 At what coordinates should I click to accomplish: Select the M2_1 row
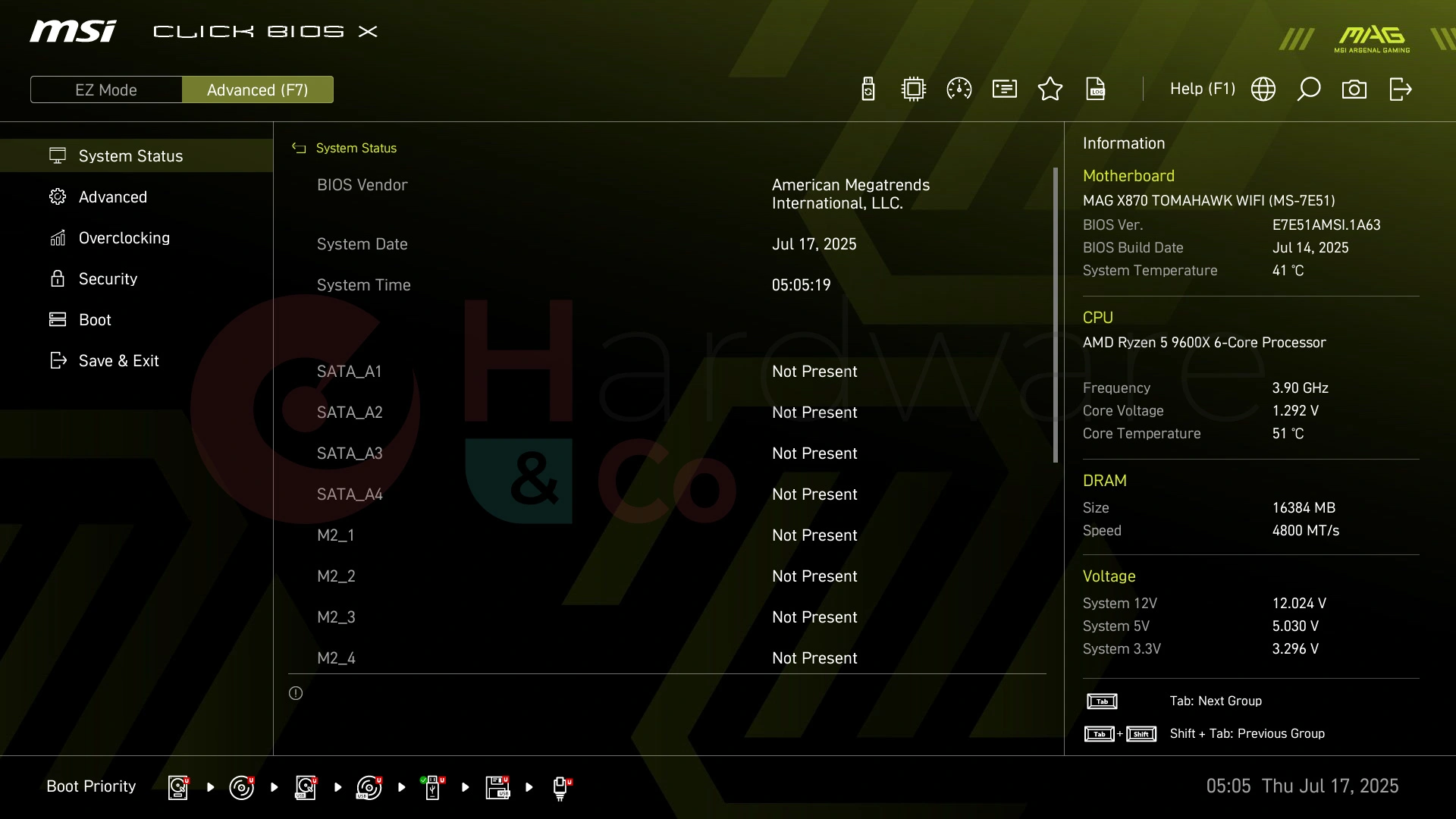coord(667,535)
